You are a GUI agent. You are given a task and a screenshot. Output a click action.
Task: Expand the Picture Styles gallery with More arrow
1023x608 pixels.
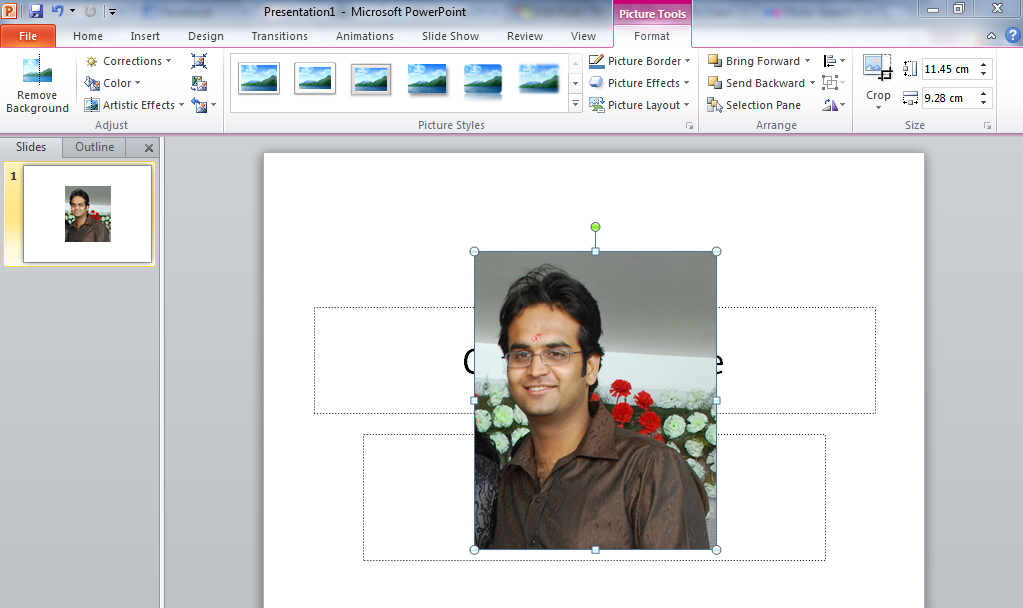point(575,103)
